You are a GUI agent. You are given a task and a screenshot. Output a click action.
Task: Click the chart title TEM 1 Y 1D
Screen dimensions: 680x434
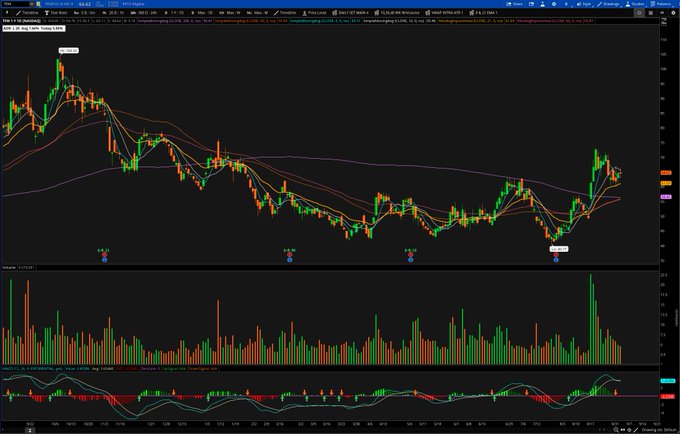[x=22, y=20]
